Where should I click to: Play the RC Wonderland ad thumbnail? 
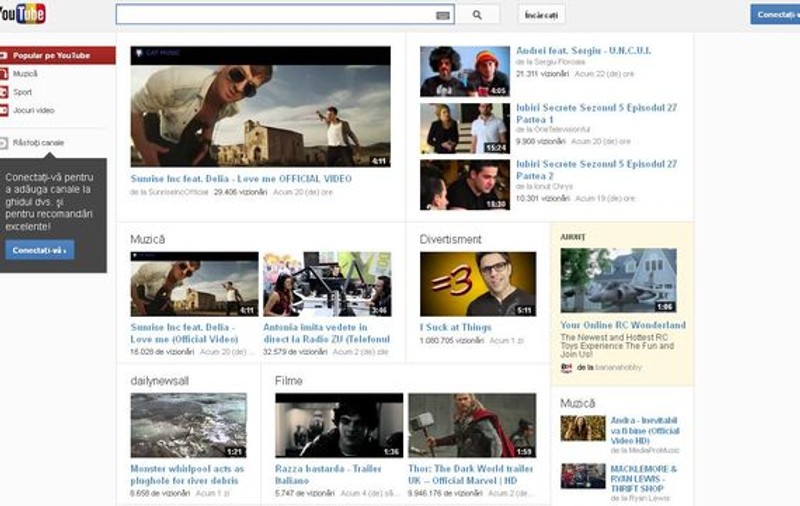coord(618,281)
